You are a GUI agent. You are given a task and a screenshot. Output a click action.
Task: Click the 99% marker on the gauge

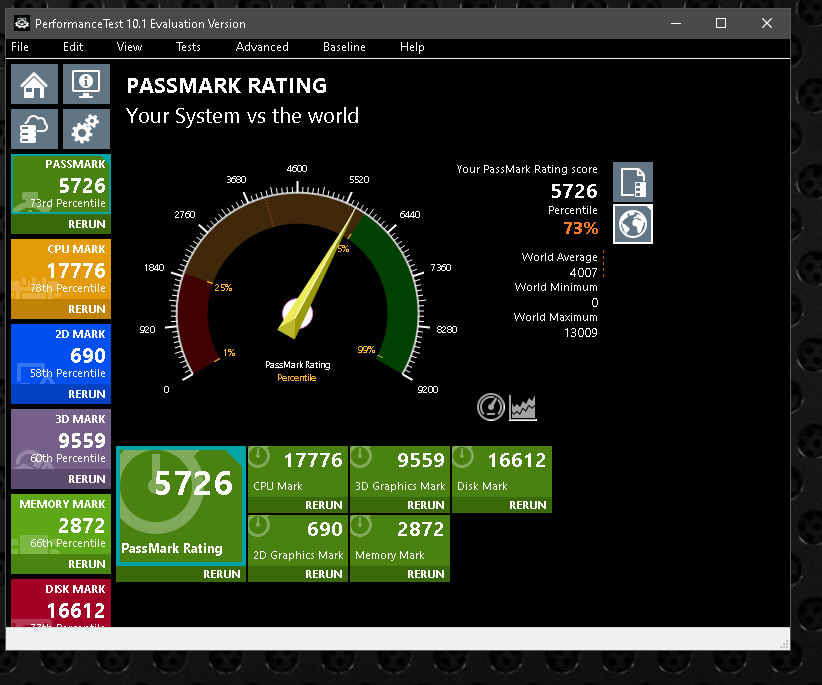[366, 350]
